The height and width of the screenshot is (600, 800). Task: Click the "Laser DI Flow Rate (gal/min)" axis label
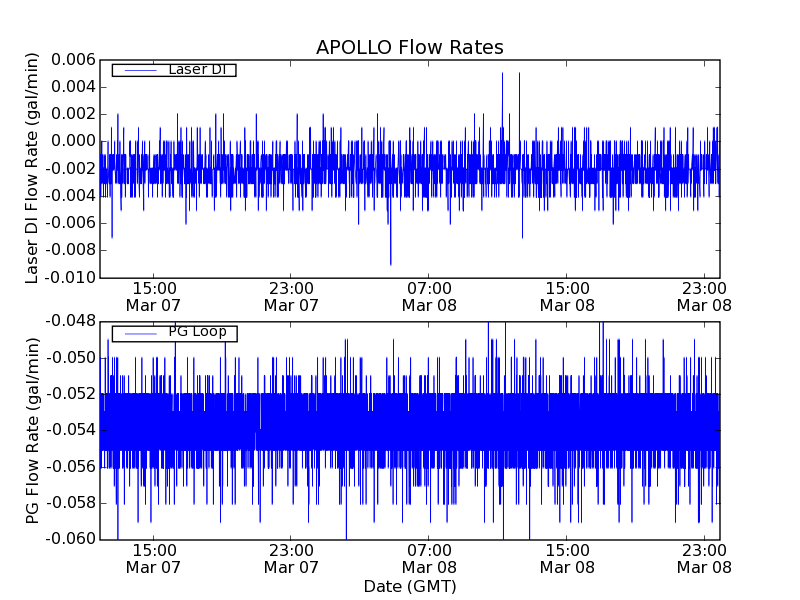pos(33,168)
